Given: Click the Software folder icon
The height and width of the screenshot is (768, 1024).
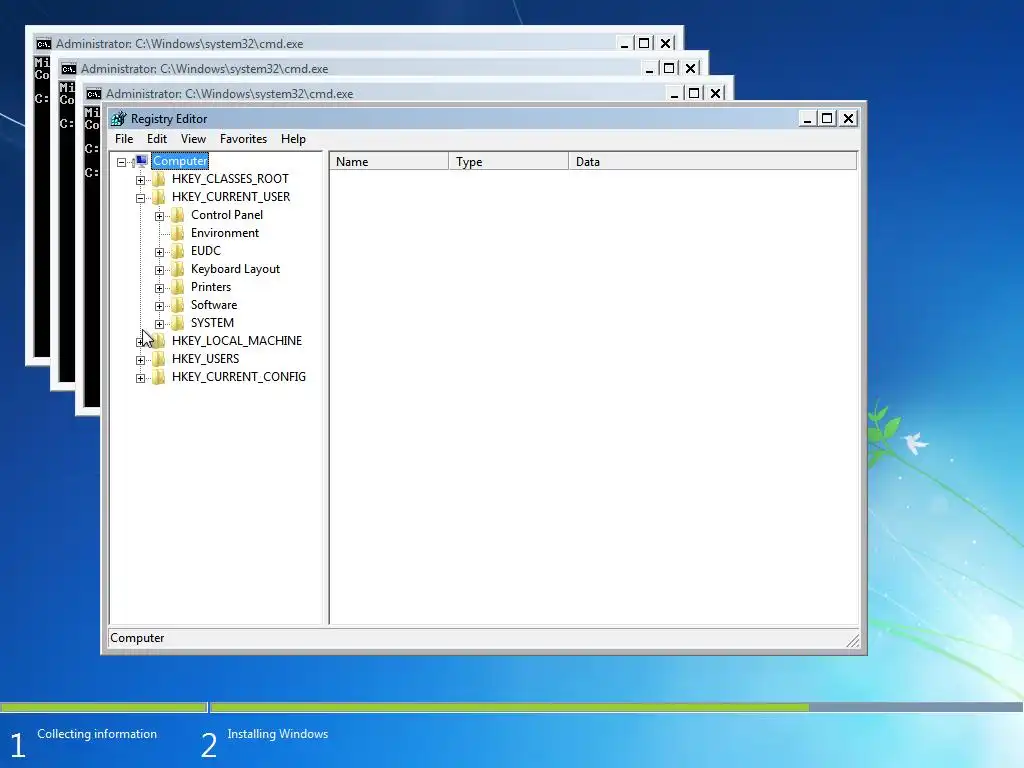Looking at the screenshot, I should (x=178, y=305).
